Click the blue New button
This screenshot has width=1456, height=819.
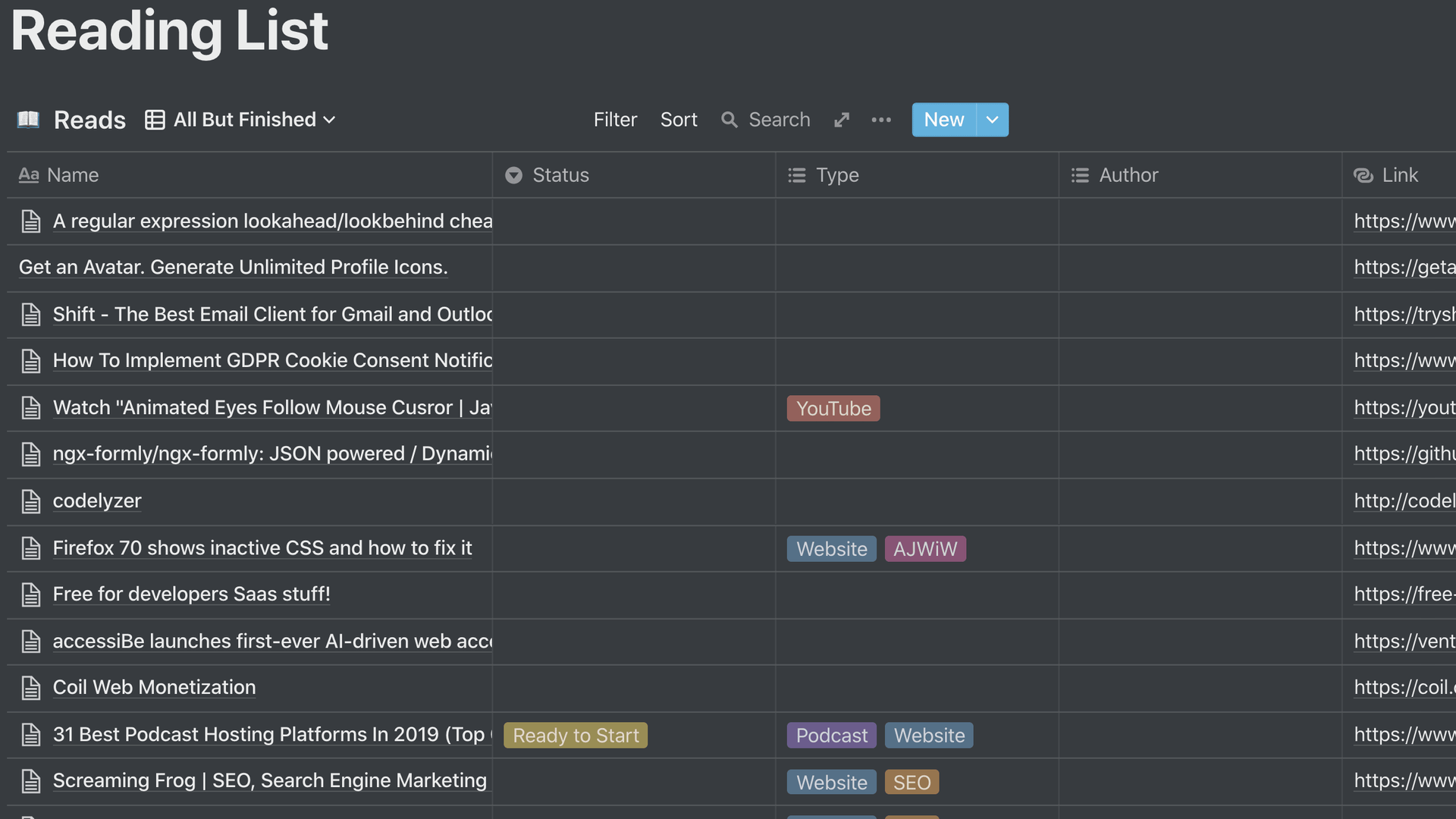click(x=943, y=120)
